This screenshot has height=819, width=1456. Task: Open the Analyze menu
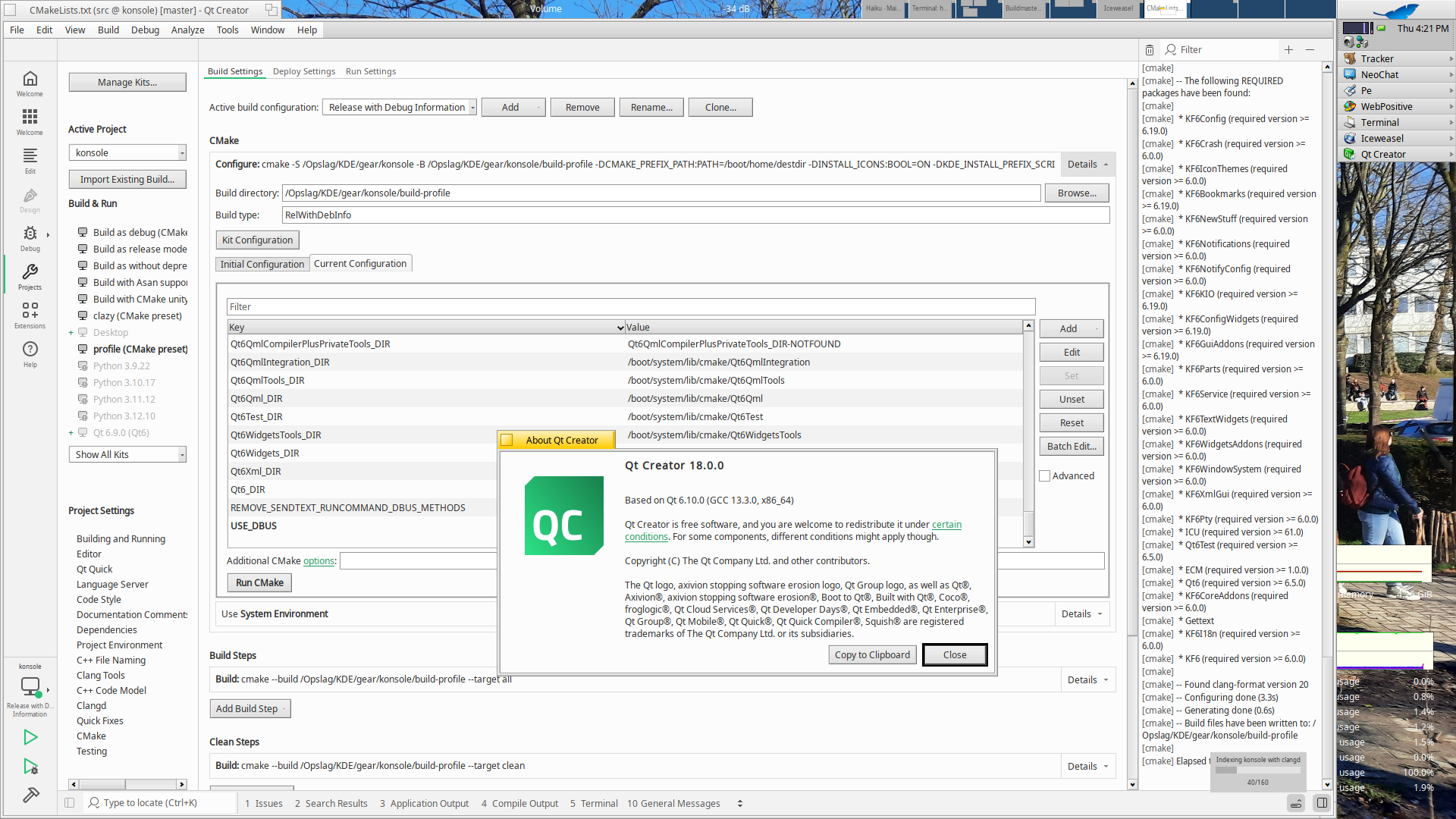(x=187, y=30)
